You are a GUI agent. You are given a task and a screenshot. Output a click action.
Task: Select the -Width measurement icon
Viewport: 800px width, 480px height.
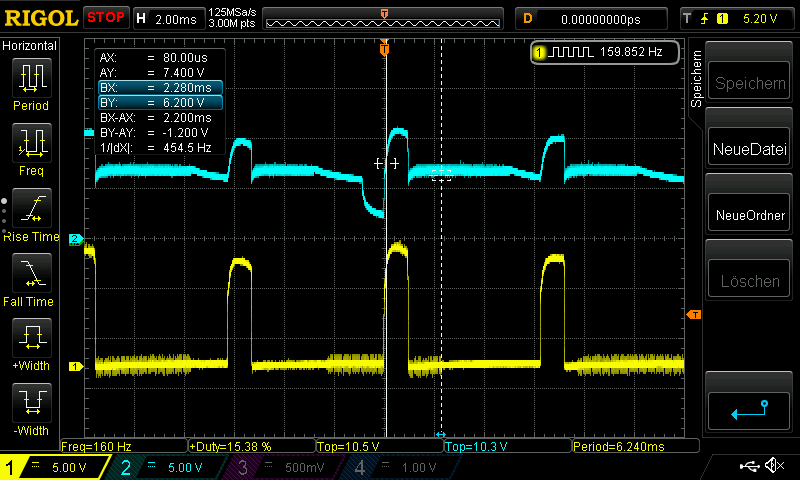point(32,402)
